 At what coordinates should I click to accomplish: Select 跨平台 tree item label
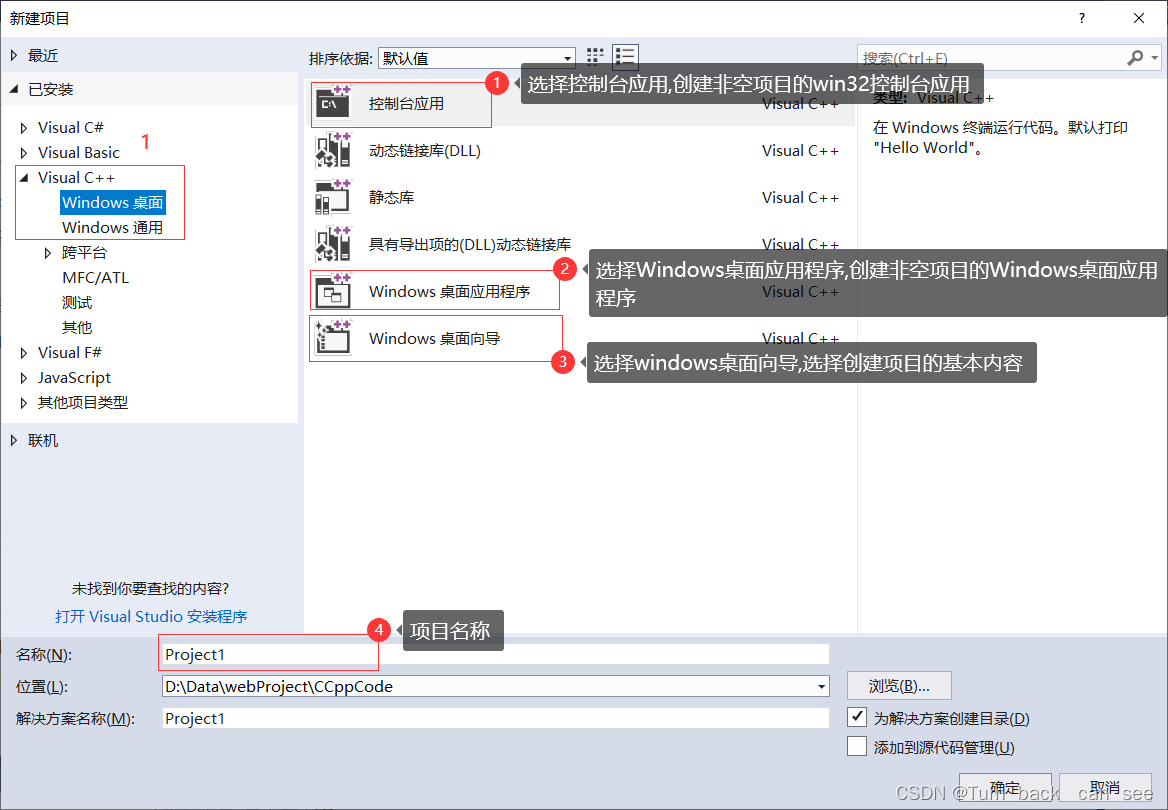coord(84,253)
